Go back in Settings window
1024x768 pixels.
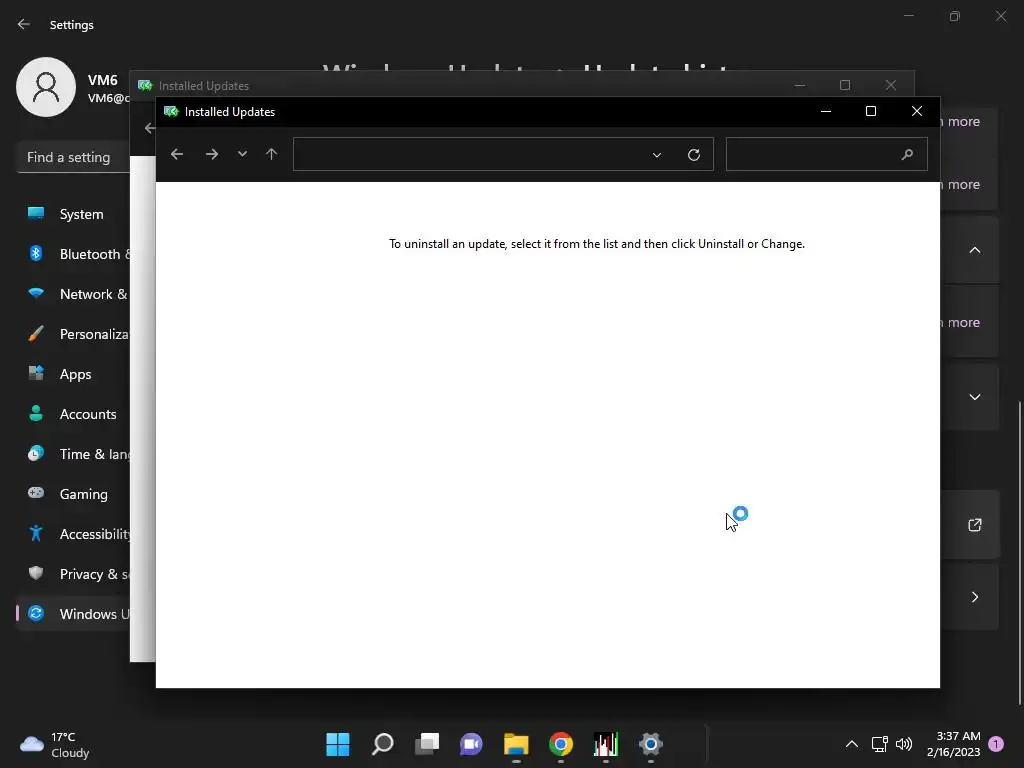tap(24, 24)
